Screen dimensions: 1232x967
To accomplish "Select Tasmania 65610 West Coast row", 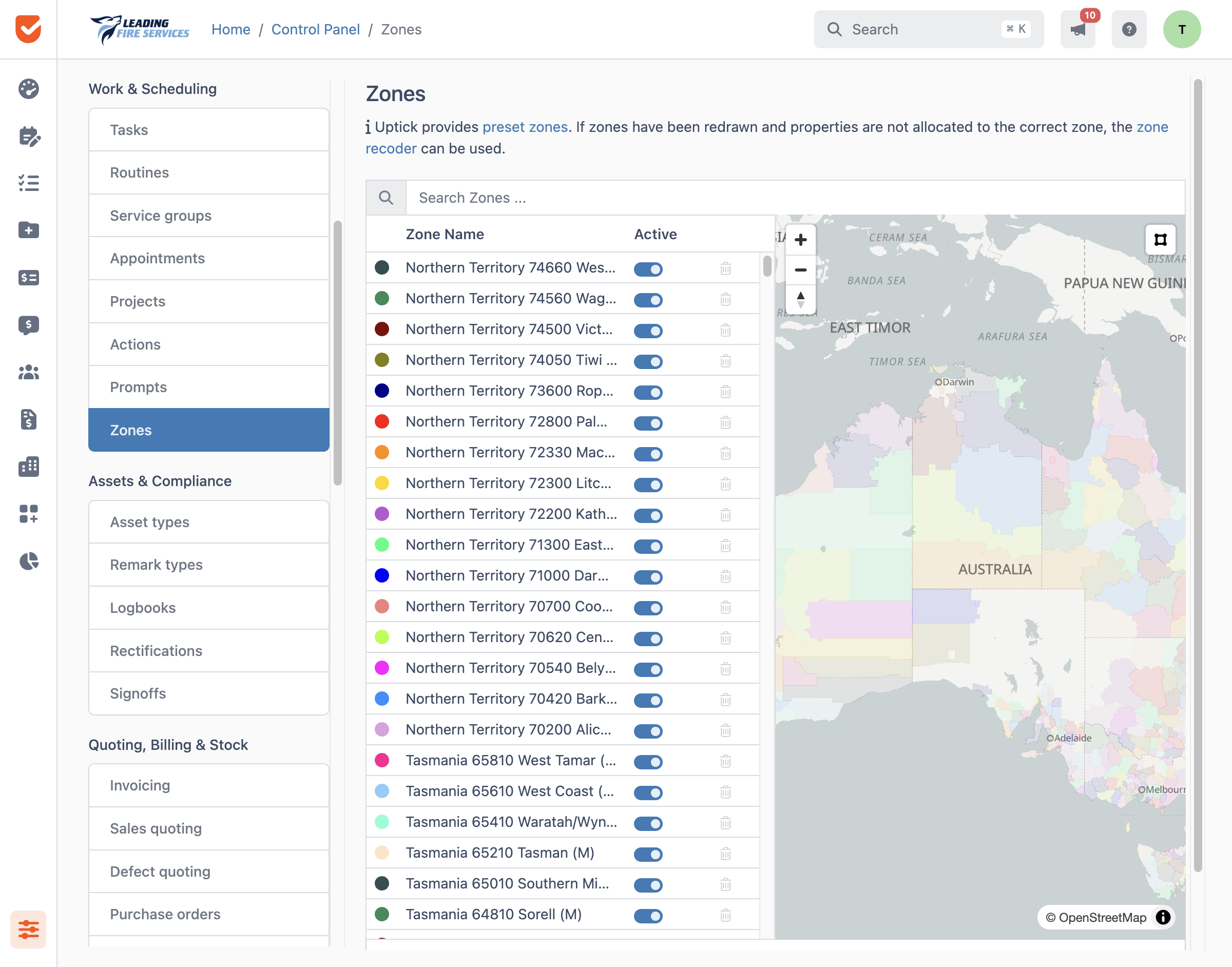I will (563, 791).
